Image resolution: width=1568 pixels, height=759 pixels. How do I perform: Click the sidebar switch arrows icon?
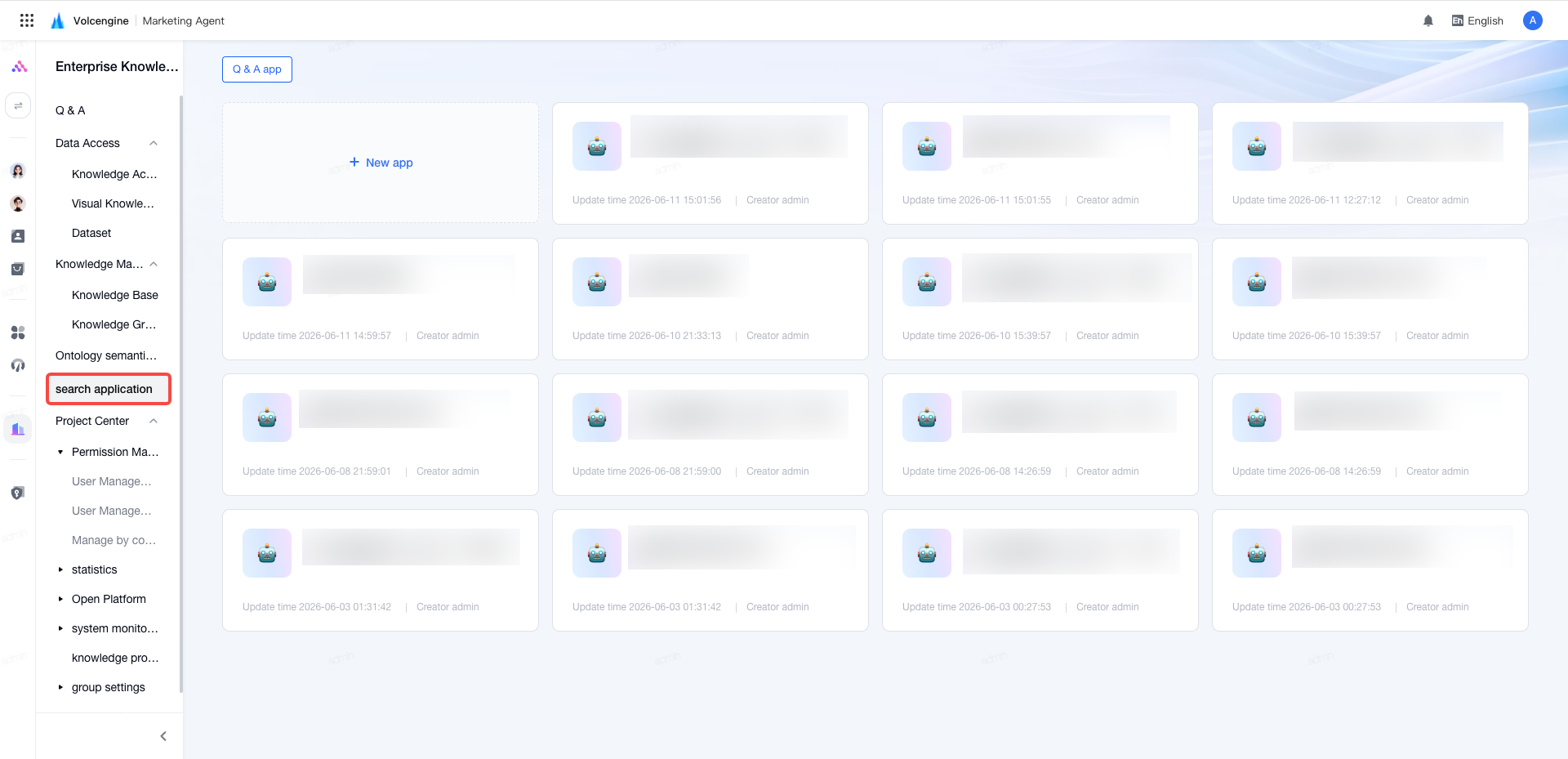[18, 105]
